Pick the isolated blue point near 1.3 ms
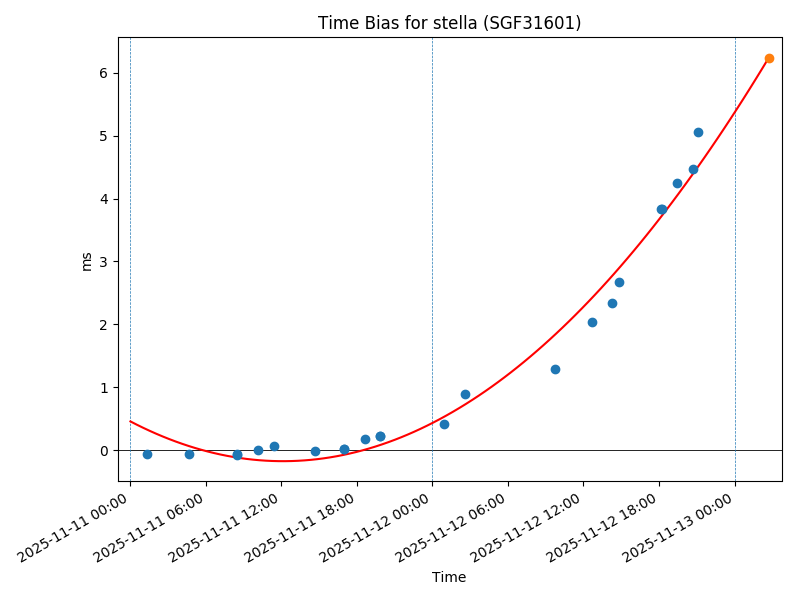The image size is (800, 600). click(555, 369)
